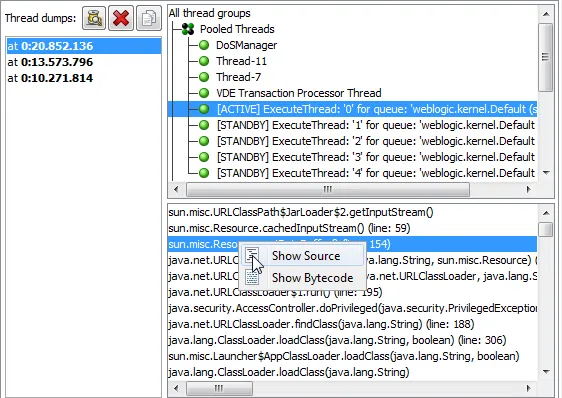562x398 pixels.
Task: Click thread tree scroll right arrow
Action: pyautogui.click(x=529, y=189)
